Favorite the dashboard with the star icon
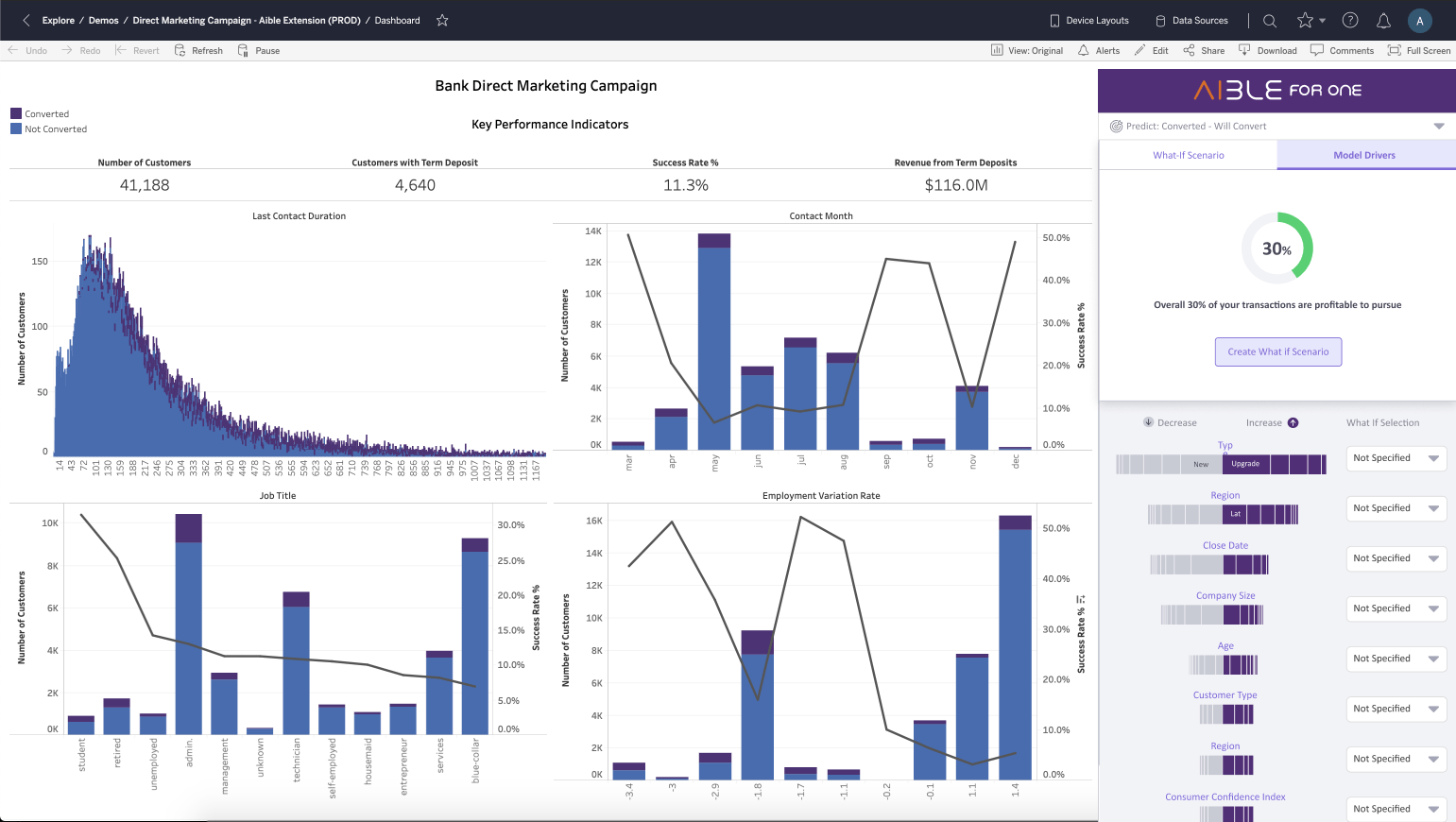Screen dimensions: 1456x822 (x=442, y=20)
